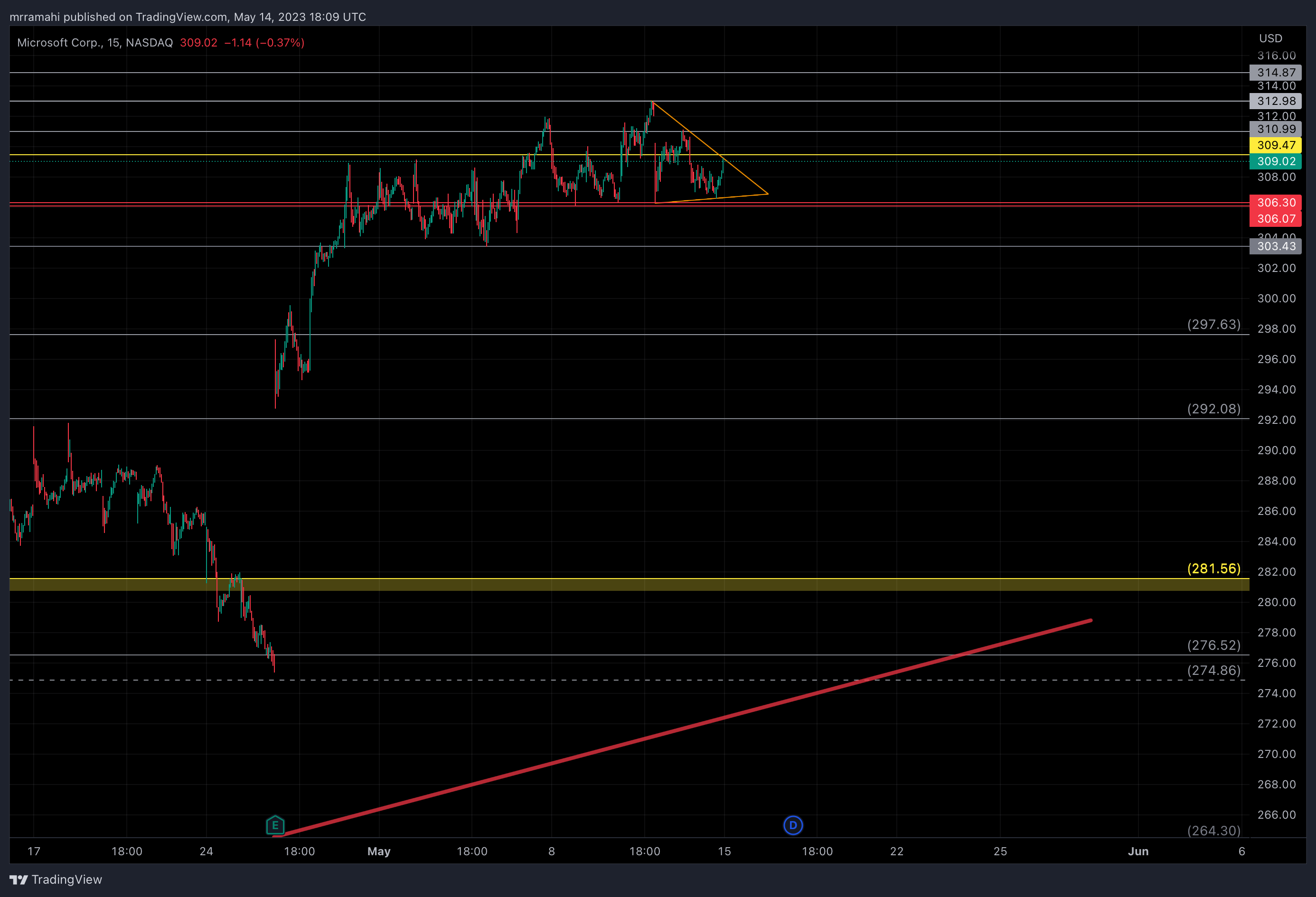Screen dimensions: 1316x897
Task: Click the TradingView logo icon
Action: (18, 879)
